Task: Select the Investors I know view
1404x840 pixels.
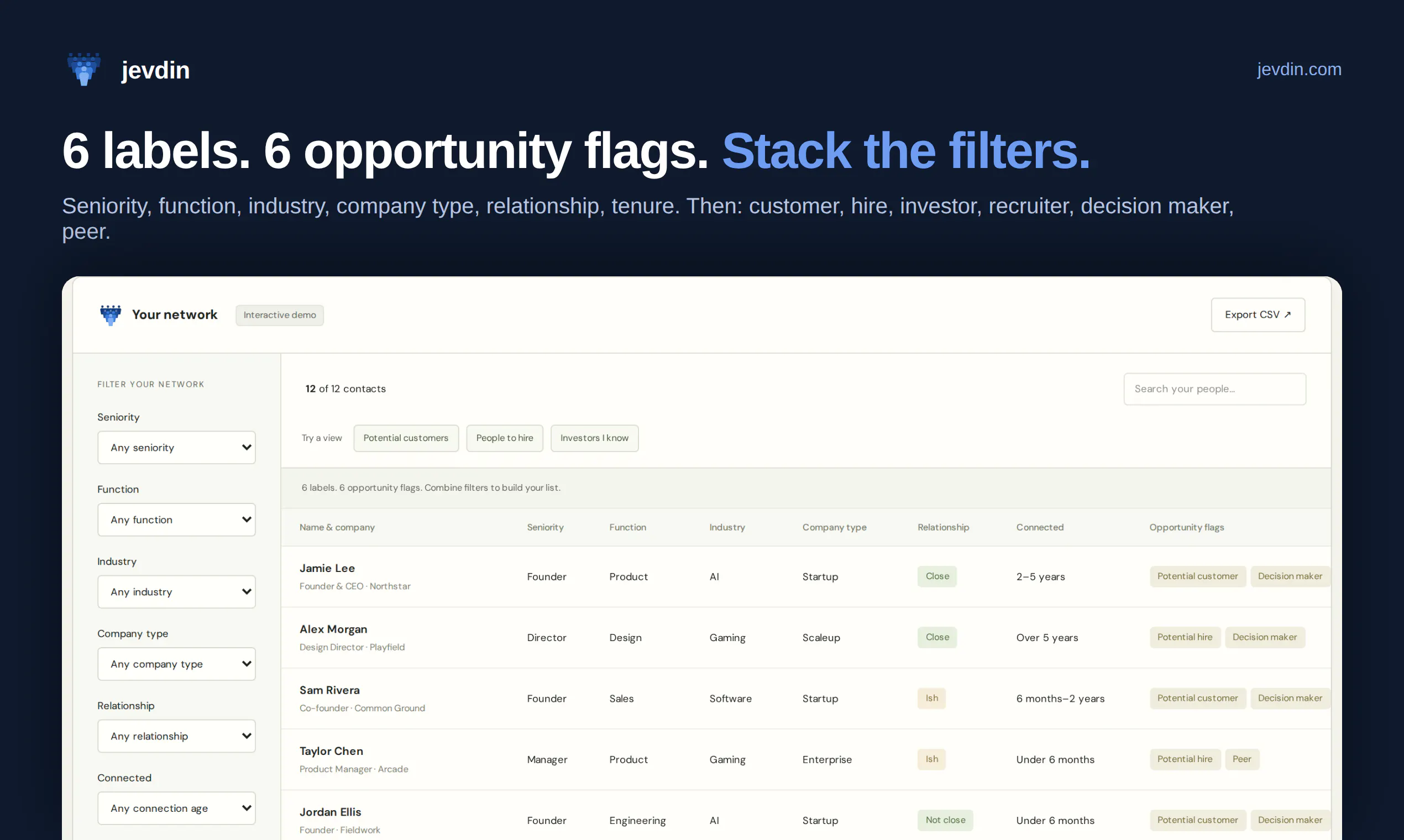Action: pos(594,438)
